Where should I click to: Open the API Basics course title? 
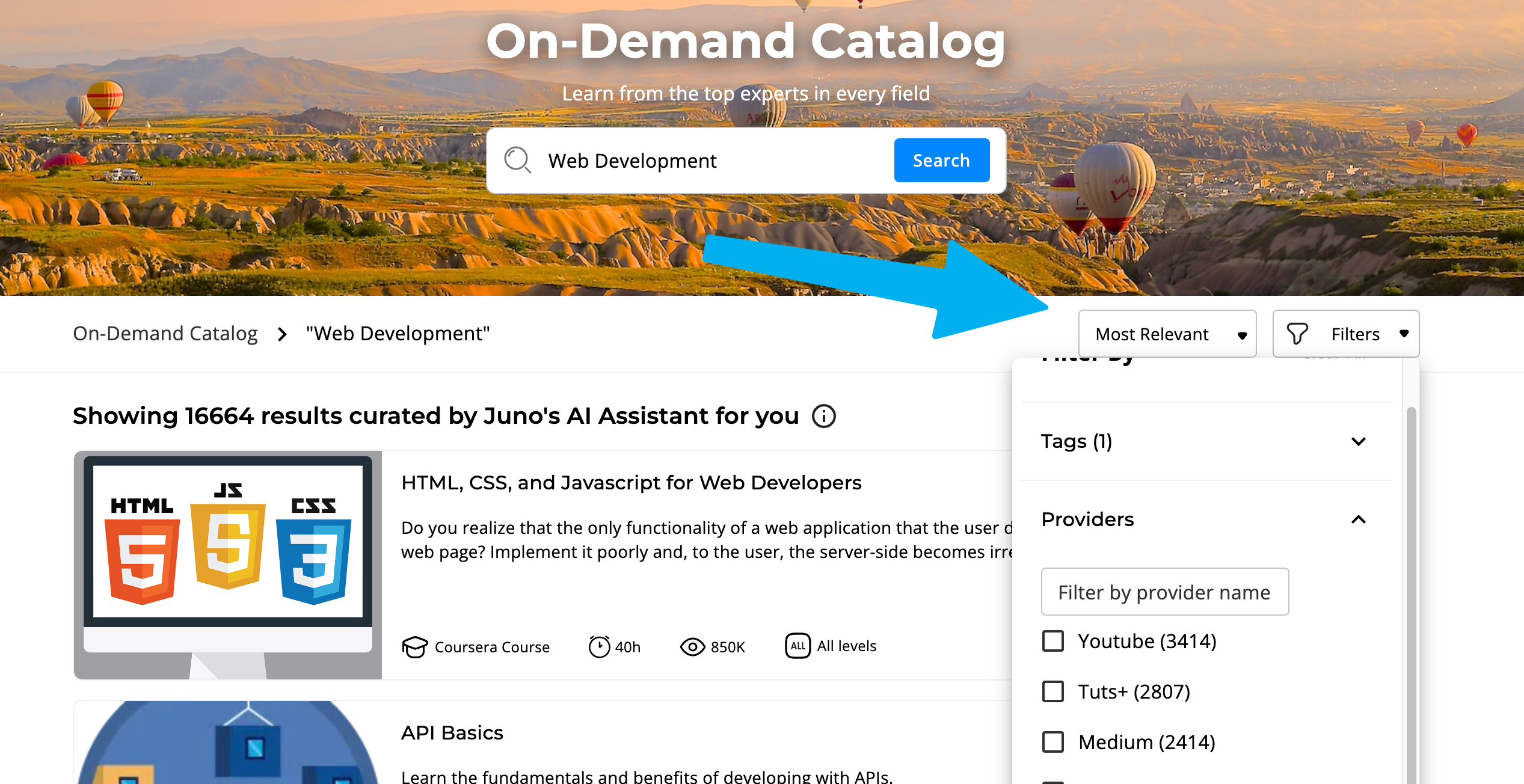coord(452,733)
